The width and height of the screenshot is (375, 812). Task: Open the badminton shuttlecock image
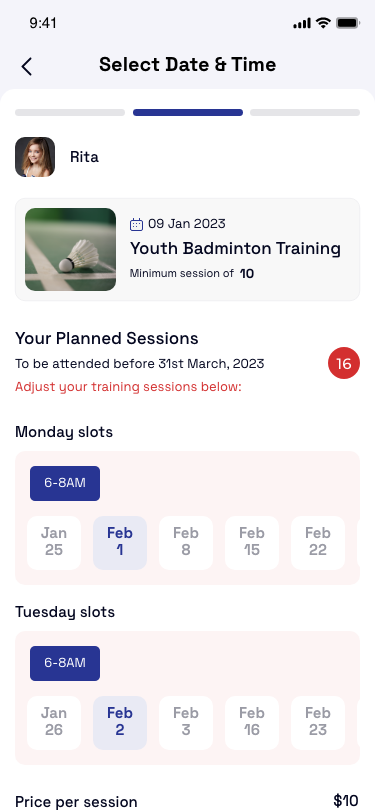click(70, 250)
